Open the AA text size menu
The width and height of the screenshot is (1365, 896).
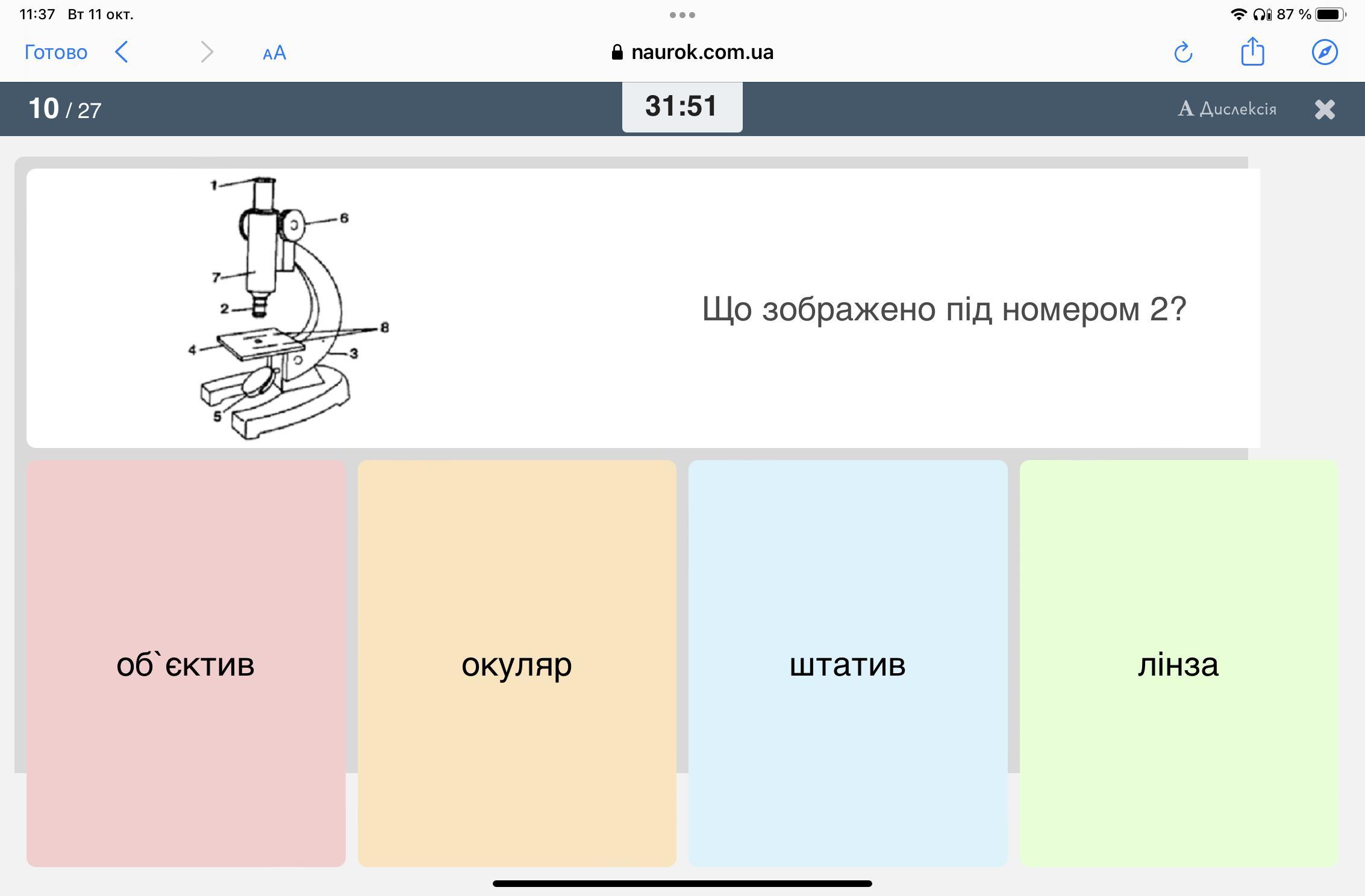tap(274, 53)
